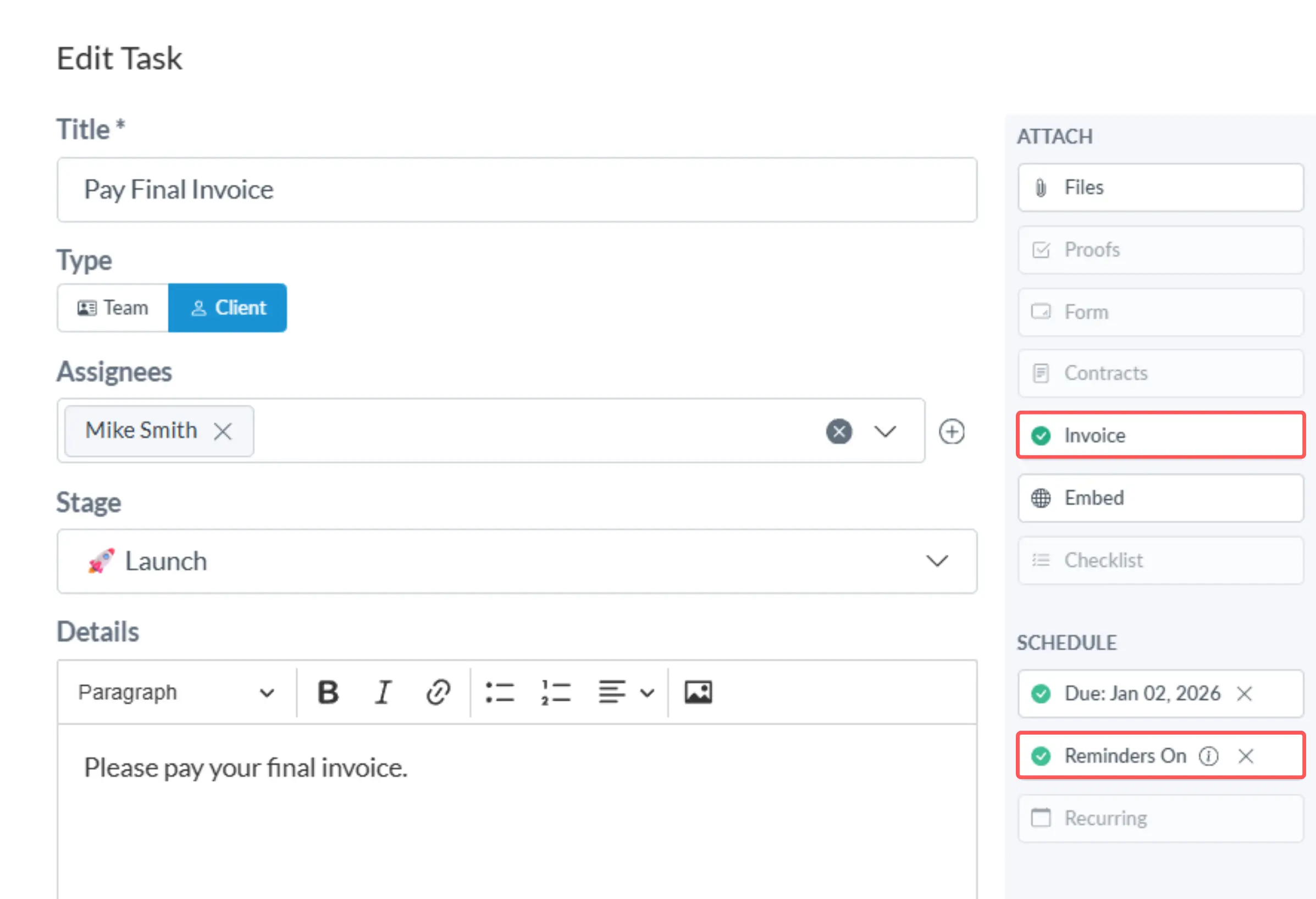The width and height of the screenshot is (1316, 899).
Task: Open the Embed attach option
Action: click(1160, 498)
